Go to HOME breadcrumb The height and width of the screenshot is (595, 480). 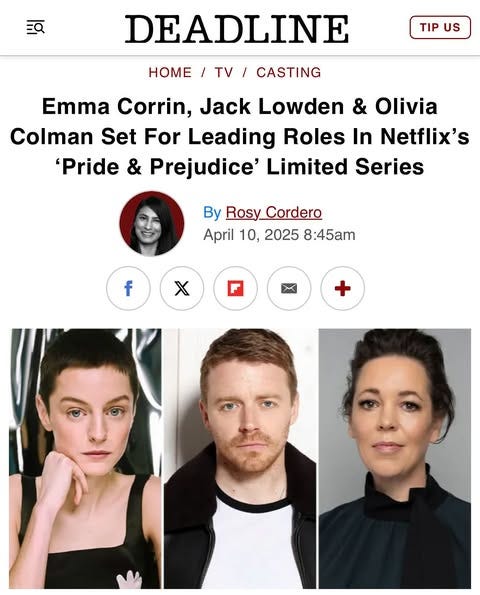(x=170, y=72)
